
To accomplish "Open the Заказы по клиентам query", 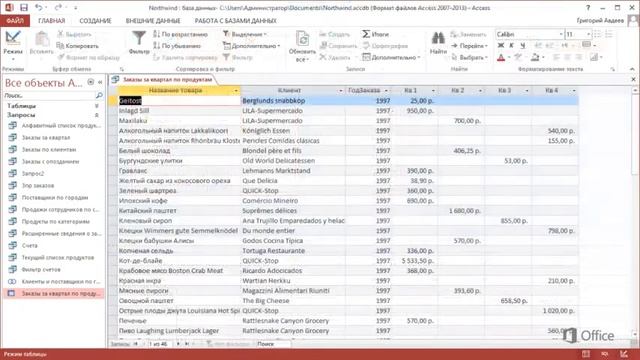I will [x=49, y=150].
